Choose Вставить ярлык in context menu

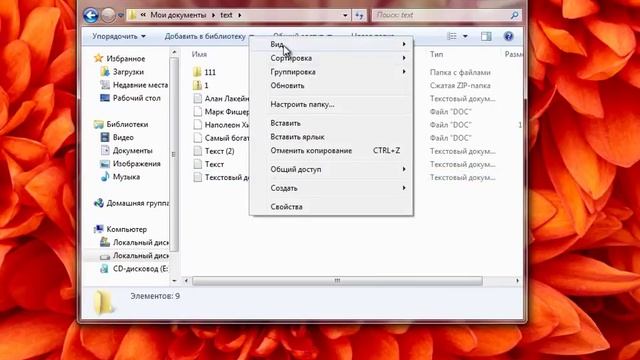point(331,137)
